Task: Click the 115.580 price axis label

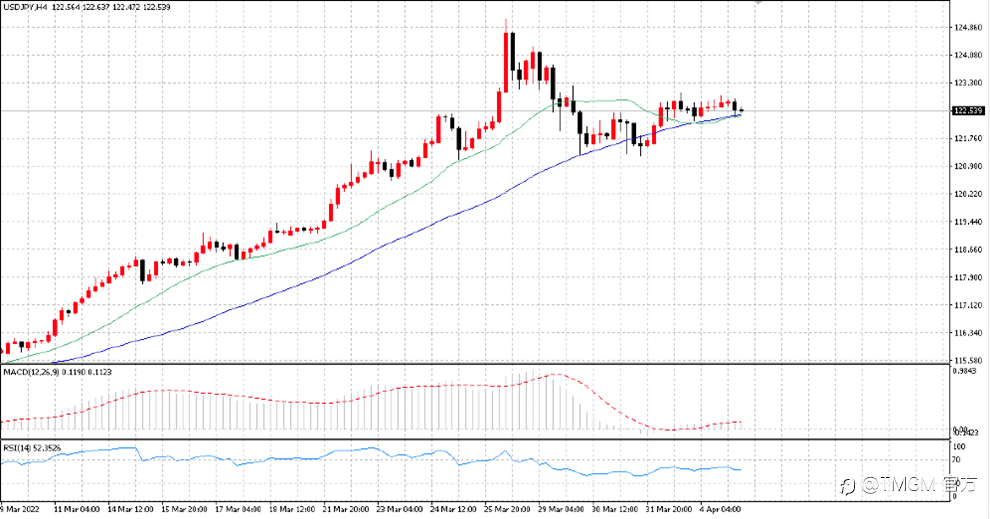Action: coord(969,361)
